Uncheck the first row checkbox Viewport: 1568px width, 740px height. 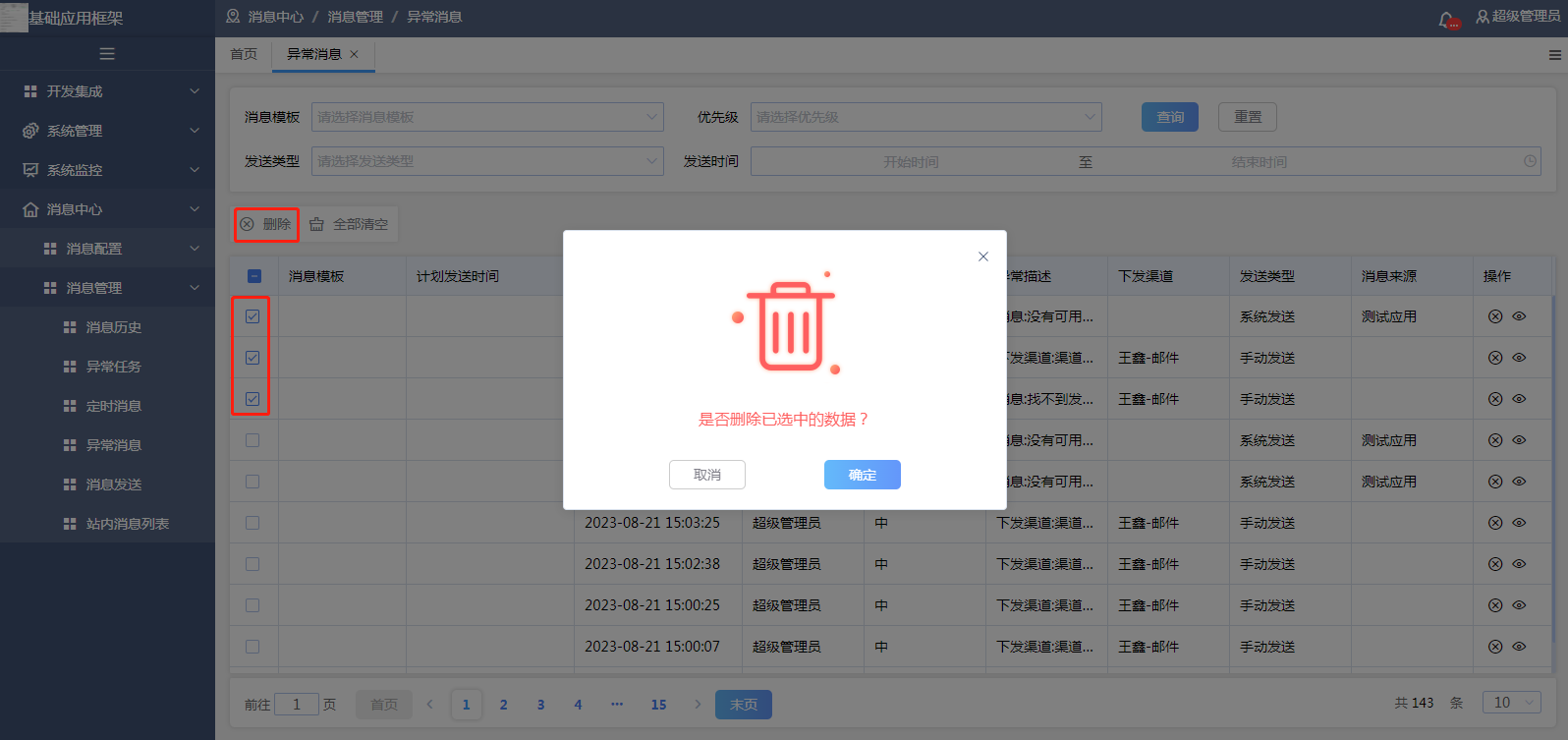[252, 316]
